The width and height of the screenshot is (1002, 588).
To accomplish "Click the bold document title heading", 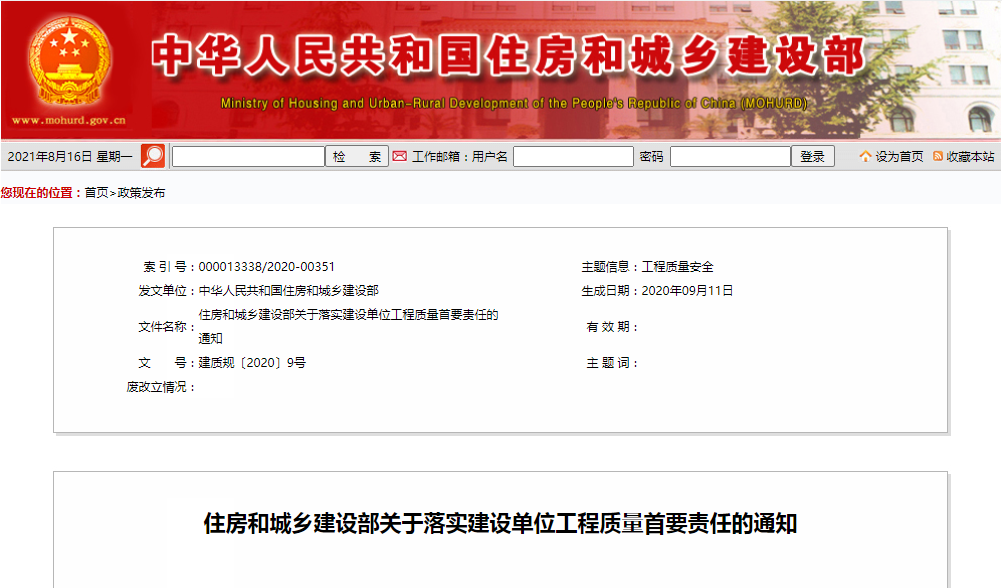I will coord(500,523).
